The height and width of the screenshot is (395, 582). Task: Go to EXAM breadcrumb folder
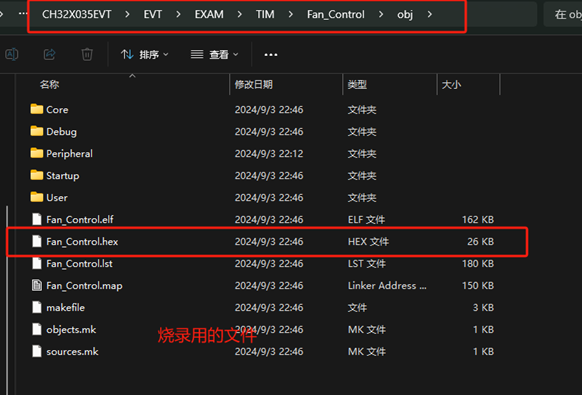coord(209,14)
